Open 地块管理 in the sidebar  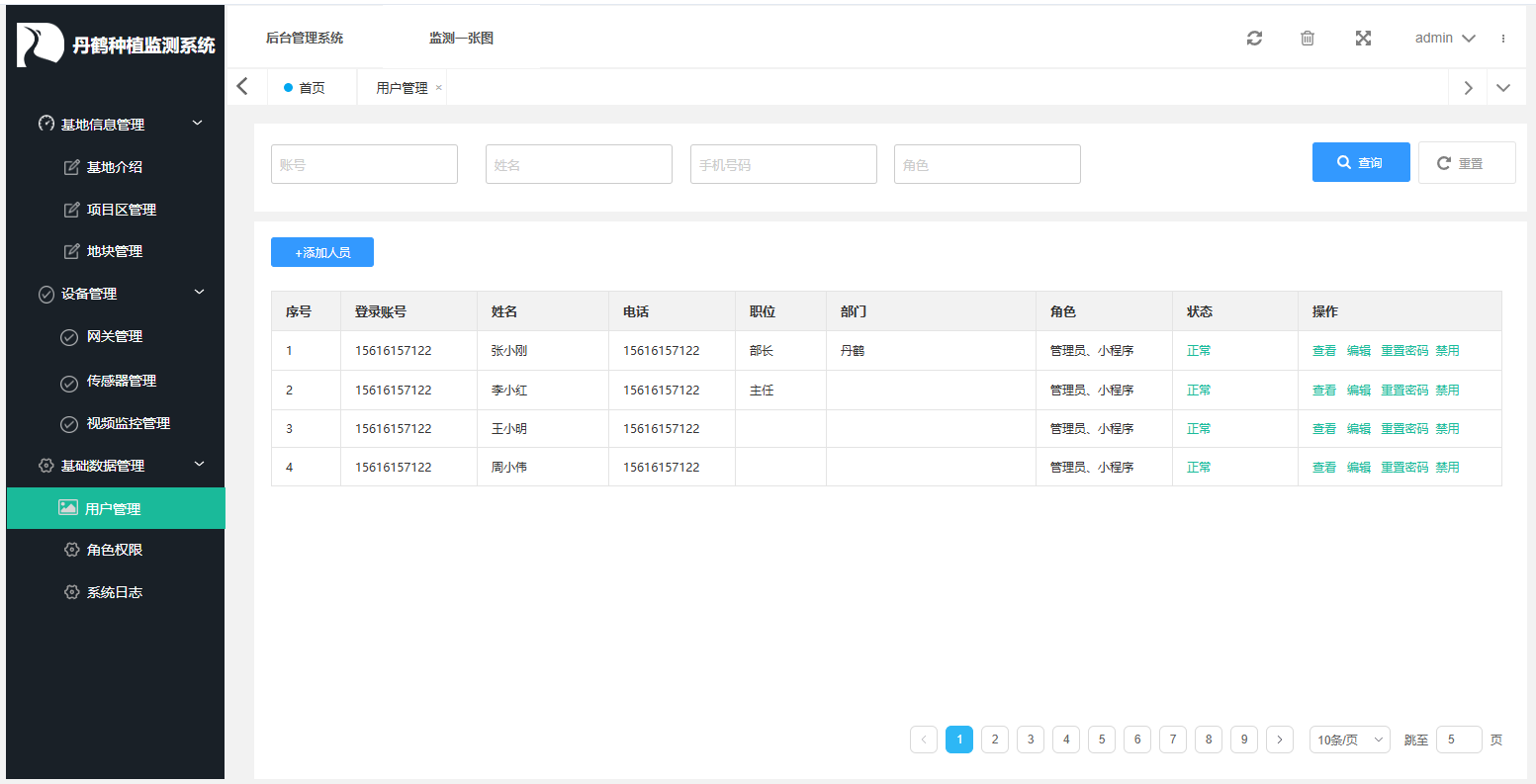pos(115,251)
